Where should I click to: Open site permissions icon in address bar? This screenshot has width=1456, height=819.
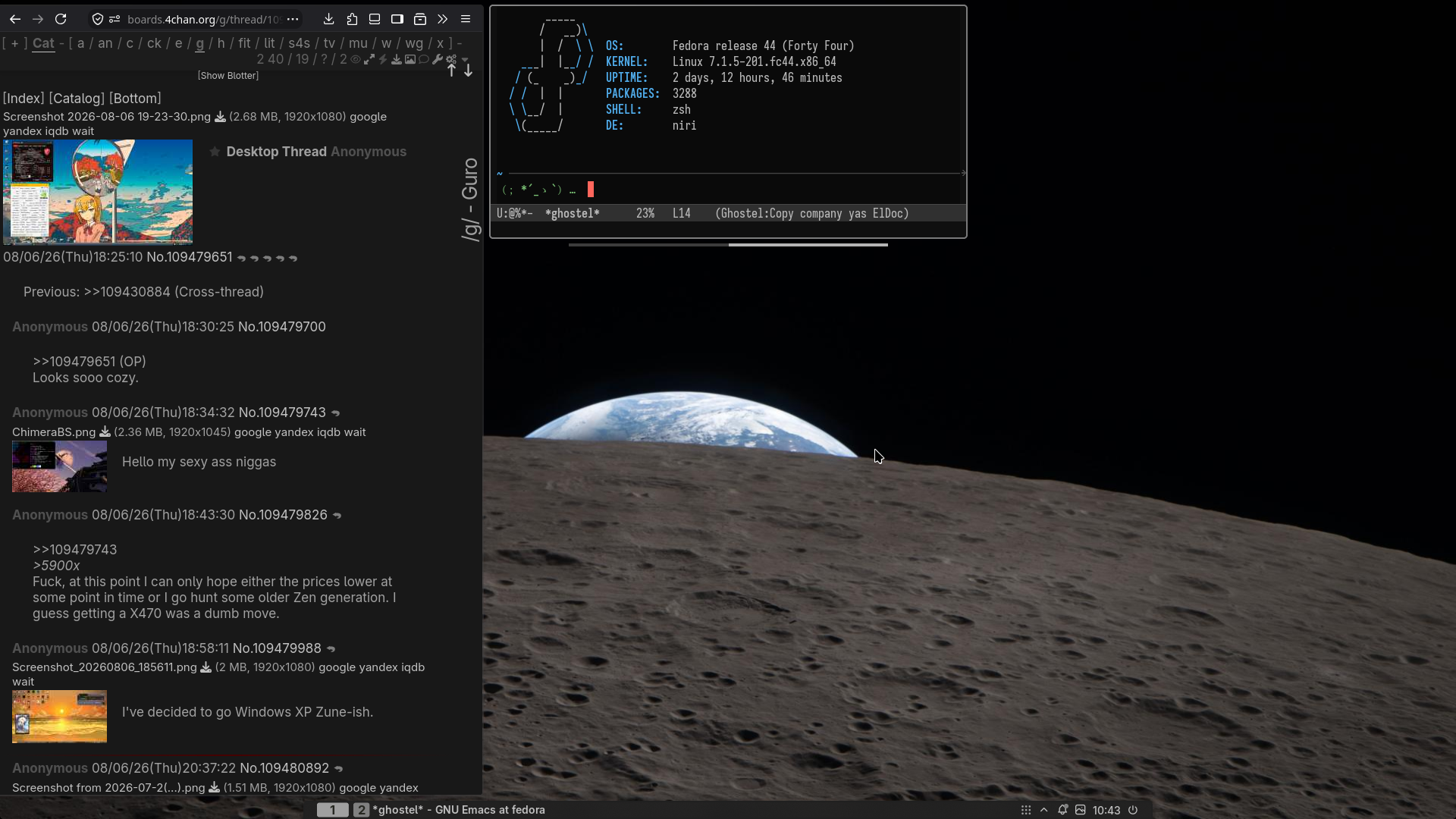click(115, 19)
